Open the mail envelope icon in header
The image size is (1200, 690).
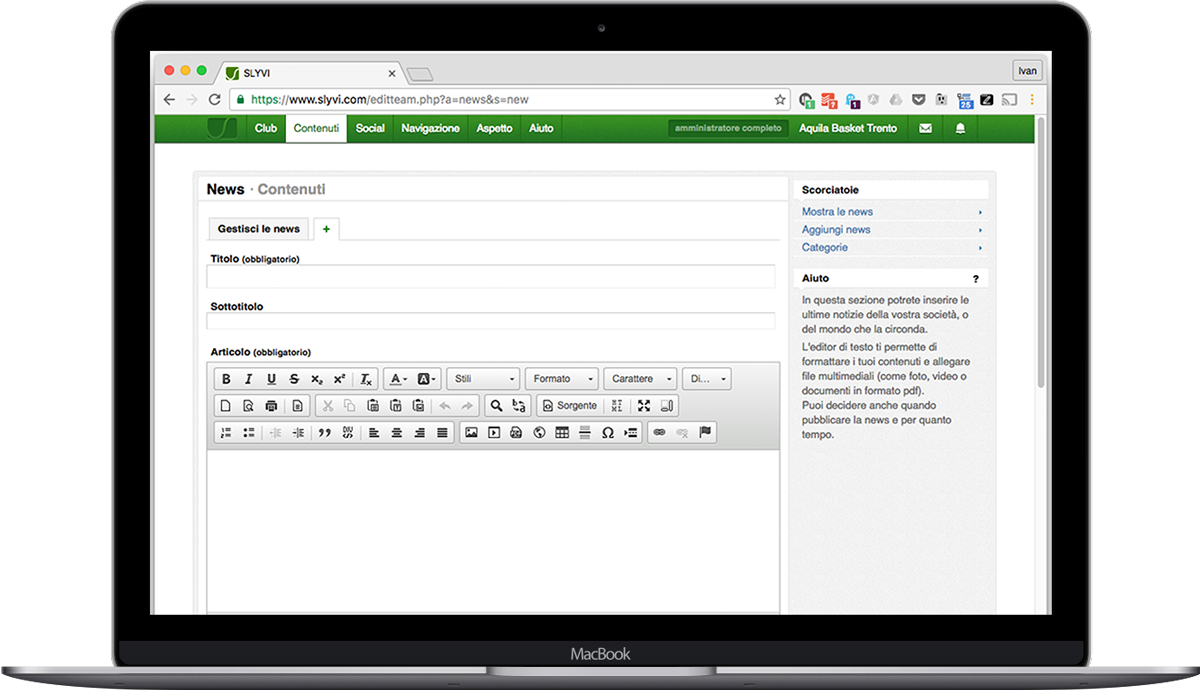tap(925, 128)
